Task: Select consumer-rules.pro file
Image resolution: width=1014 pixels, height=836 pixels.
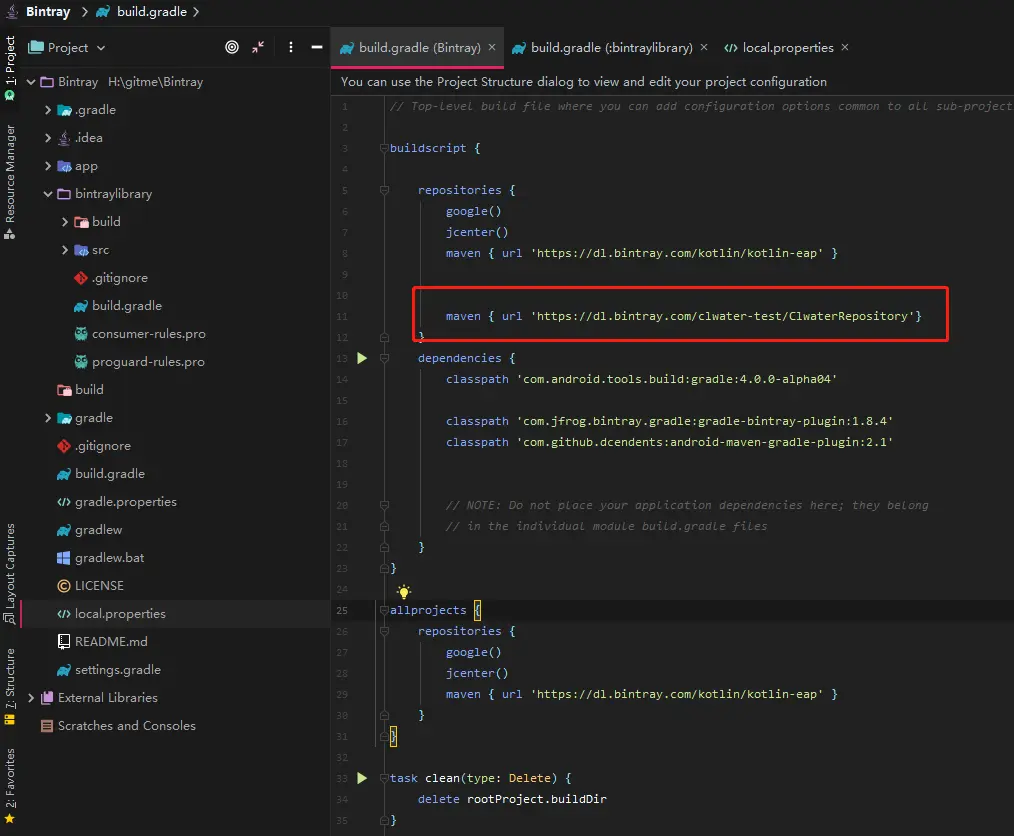Action: pyautogui.click(x=140, y=334)
